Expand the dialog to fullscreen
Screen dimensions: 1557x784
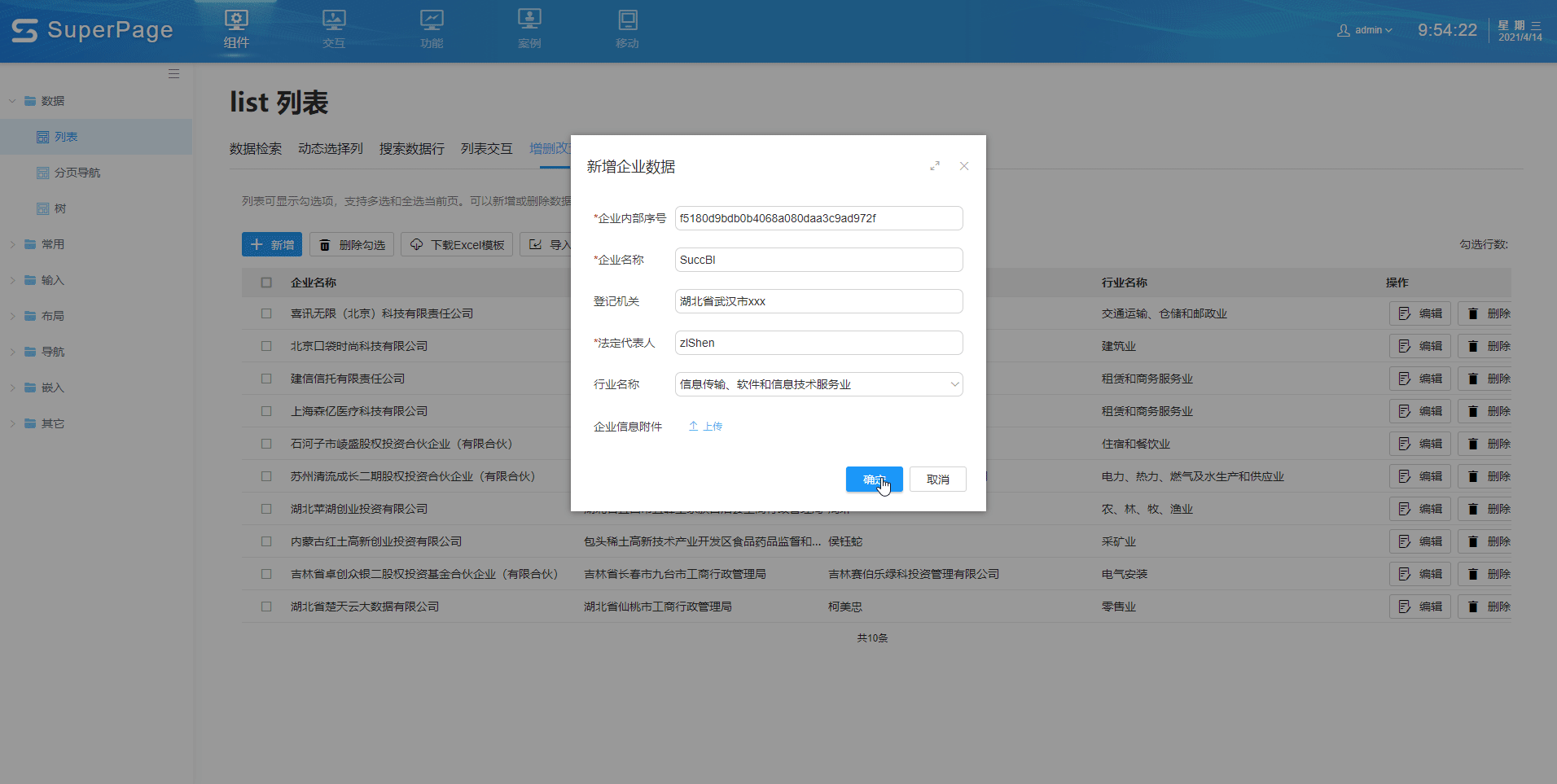[935, 166]
